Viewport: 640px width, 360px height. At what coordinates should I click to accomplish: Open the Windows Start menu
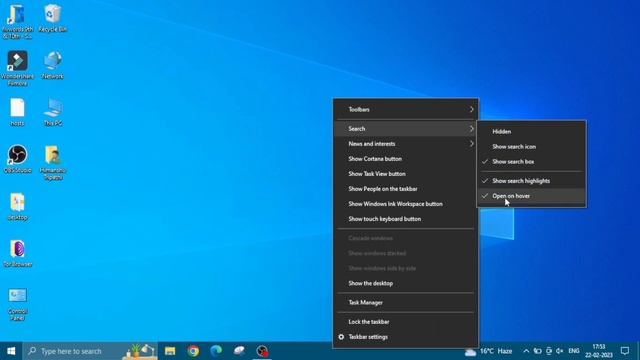tap(11, 351)
